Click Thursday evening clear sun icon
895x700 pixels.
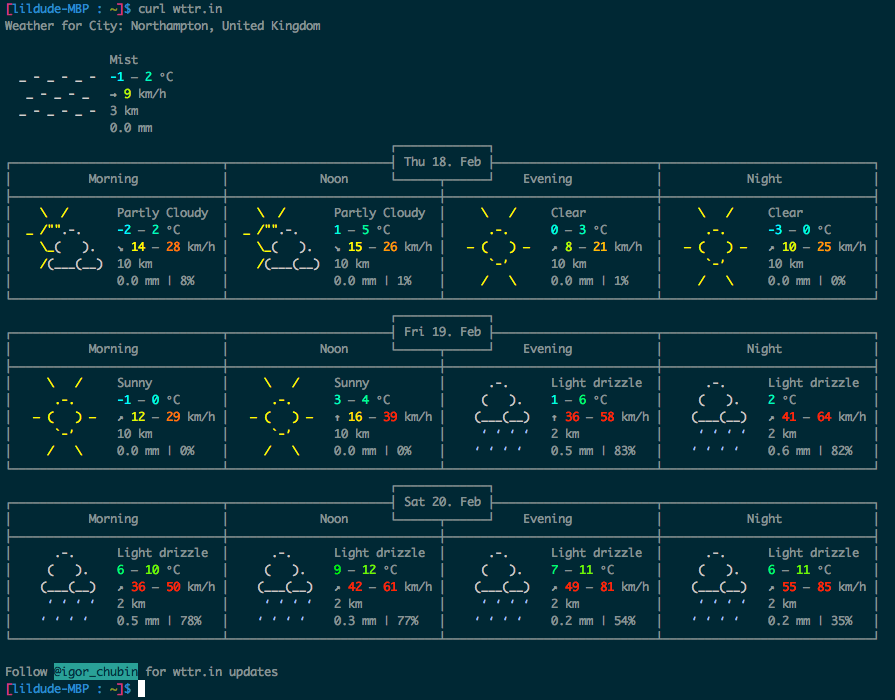pyautogui.click(x=498, y=247)
